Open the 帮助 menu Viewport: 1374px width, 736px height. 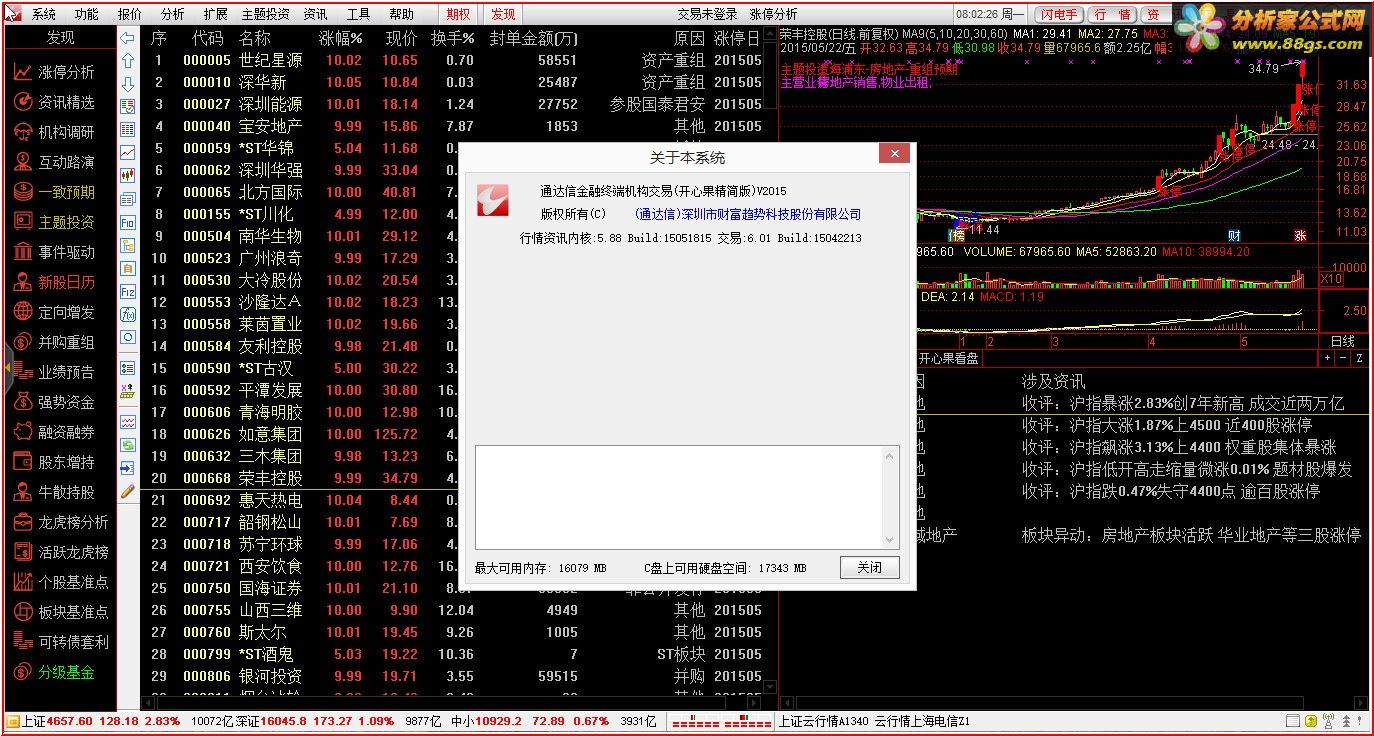click(401, 14)
